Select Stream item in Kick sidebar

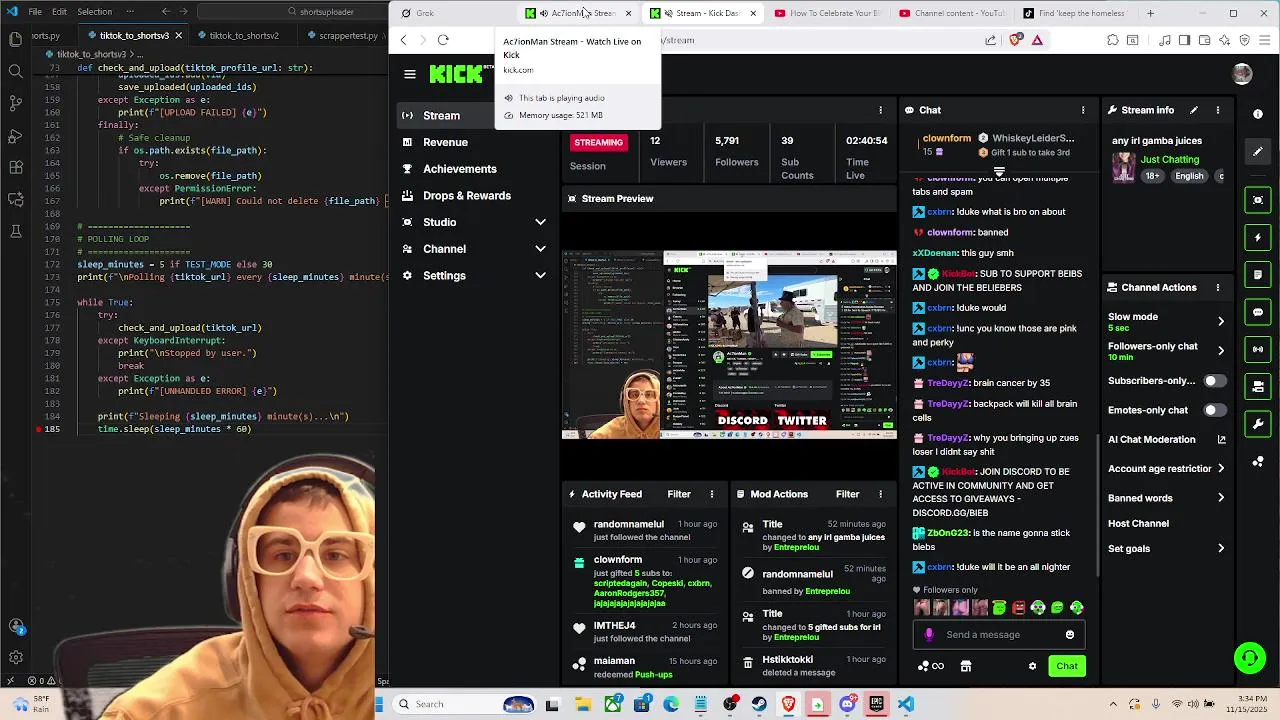pos(475,115)
